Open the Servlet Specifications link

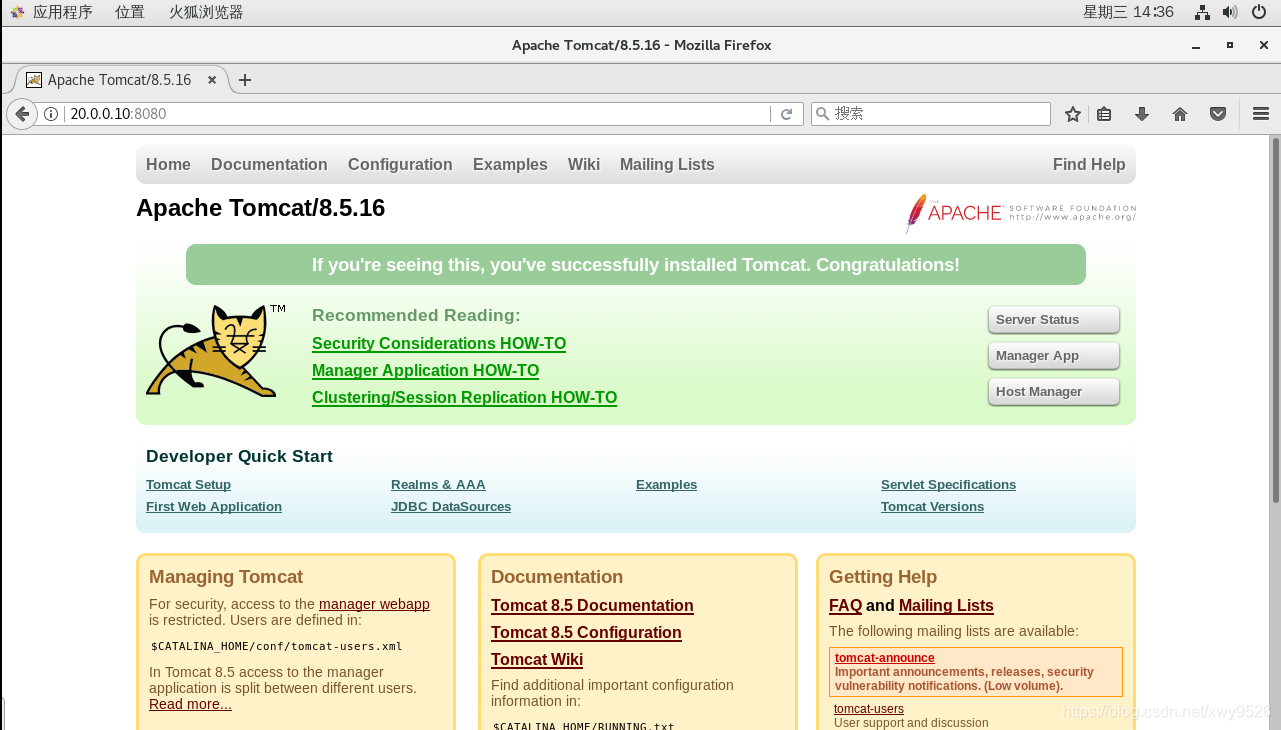coord(948,485)
